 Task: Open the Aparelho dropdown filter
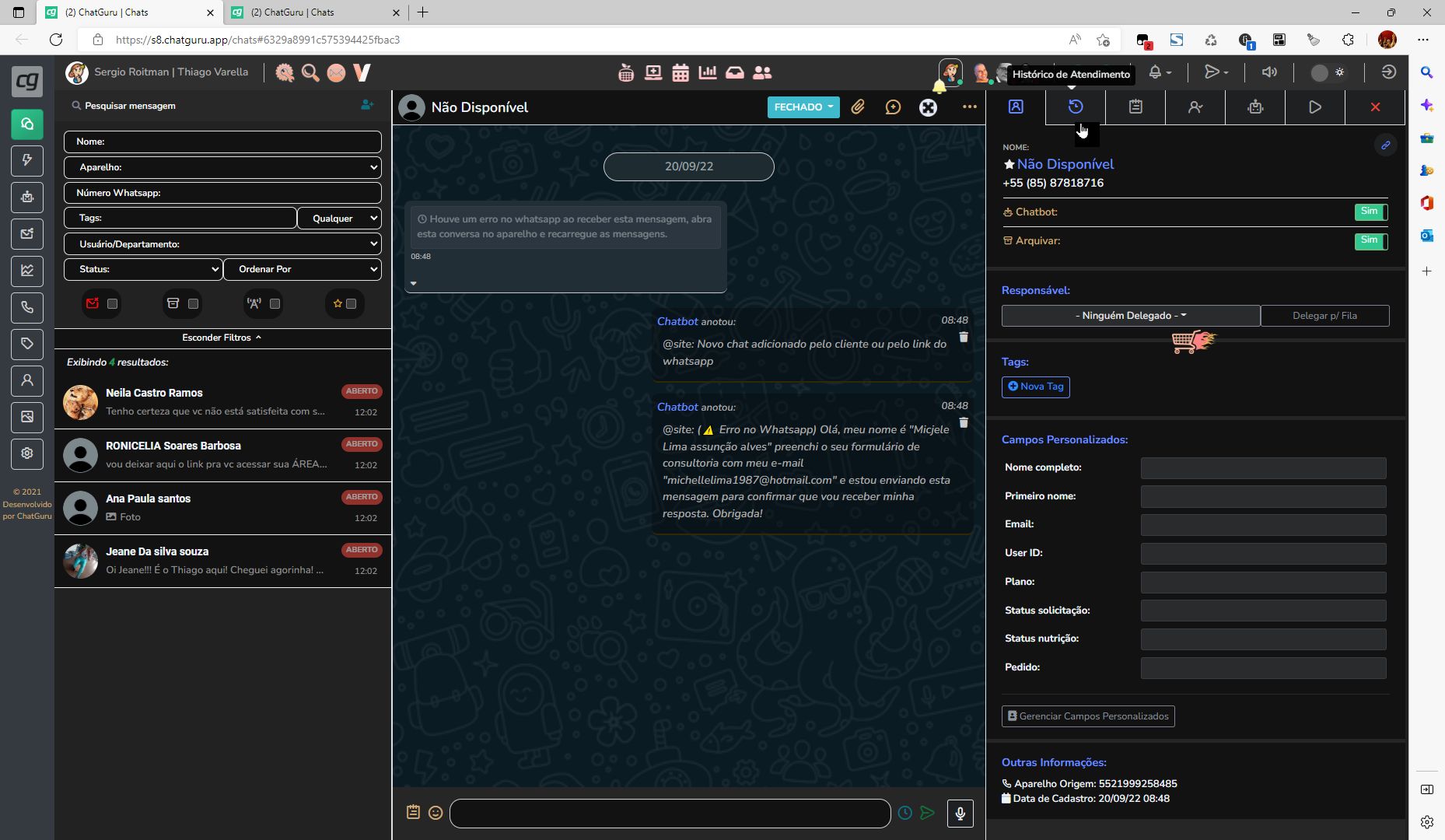click(222, 167)
